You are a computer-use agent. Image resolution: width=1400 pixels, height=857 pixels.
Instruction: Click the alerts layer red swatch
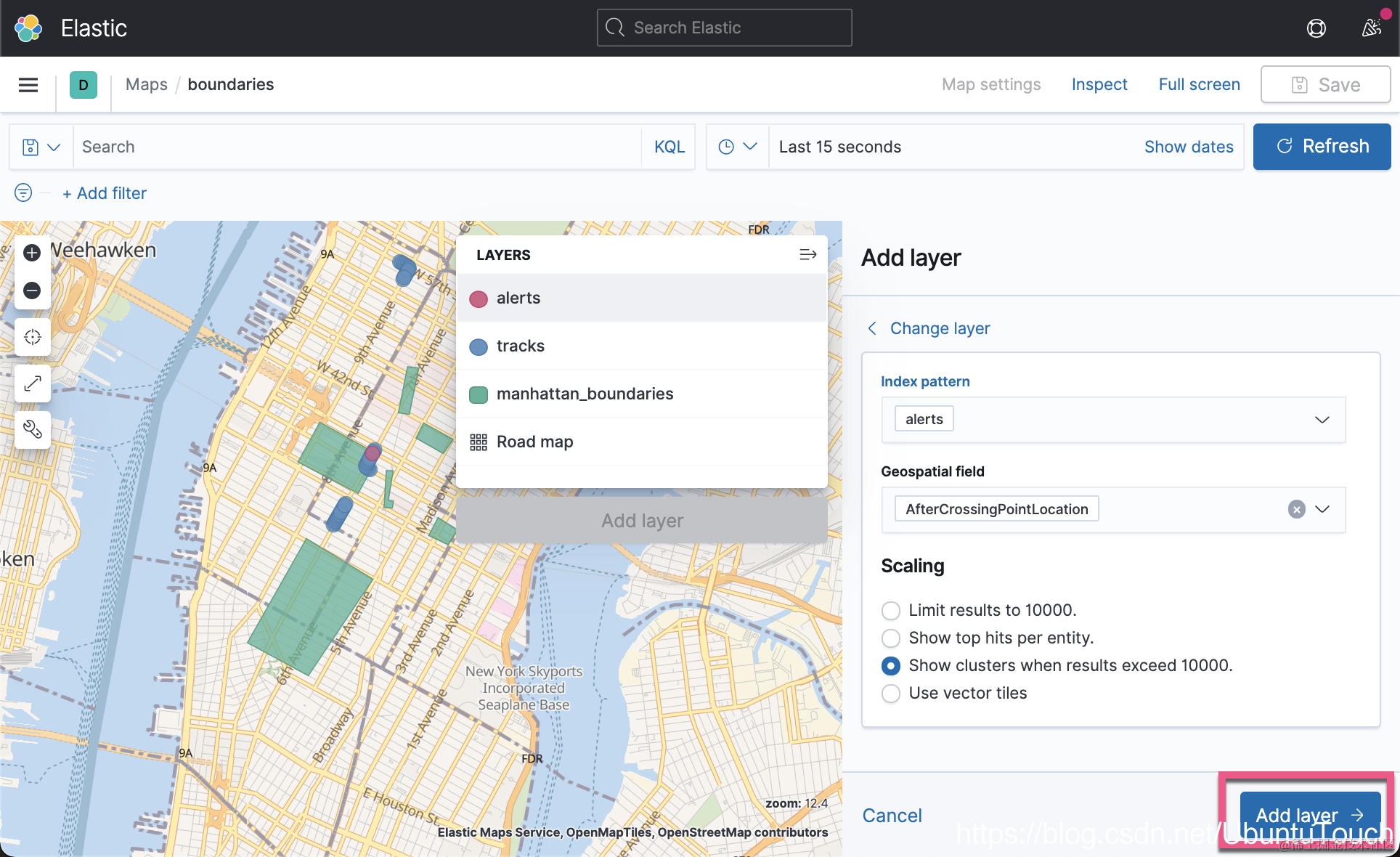(x=479, y=298)
